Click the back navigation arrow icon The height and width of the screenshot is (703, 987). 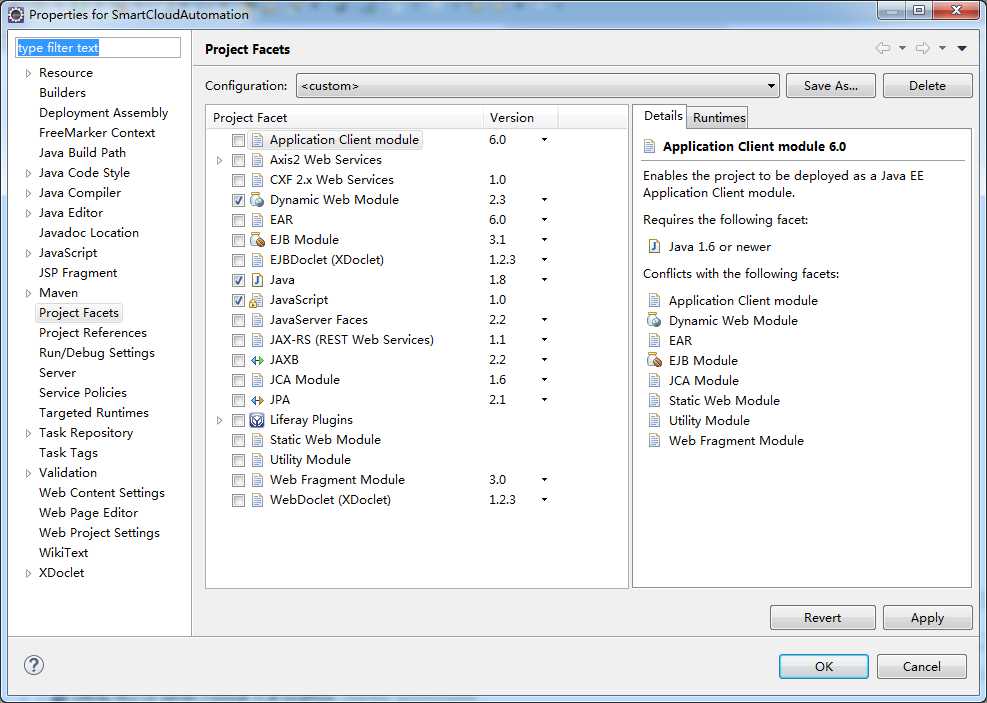tap(883, 48)
